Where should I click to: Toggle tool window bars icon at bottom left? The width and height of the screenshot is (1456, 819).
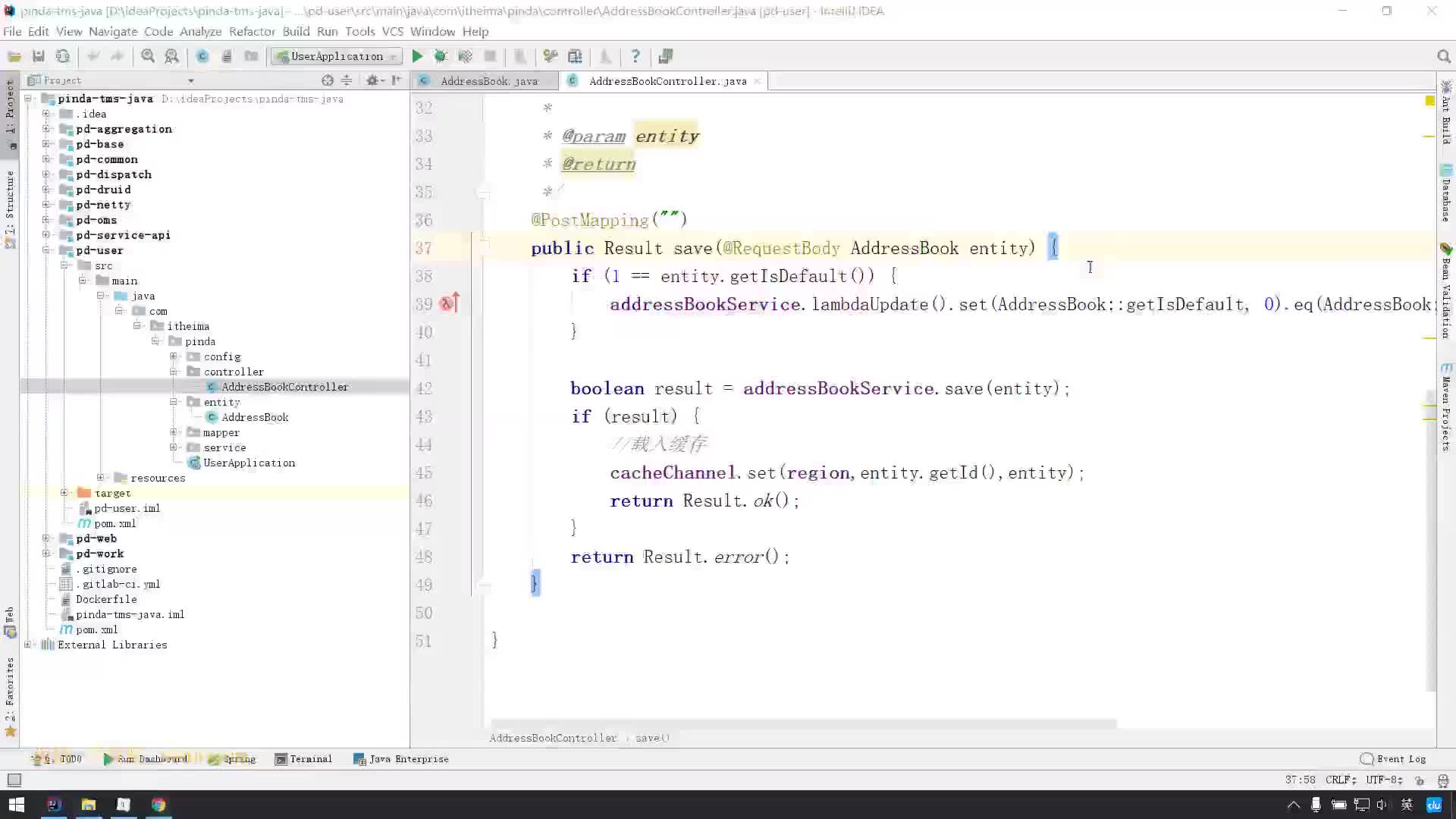[14, 780]
